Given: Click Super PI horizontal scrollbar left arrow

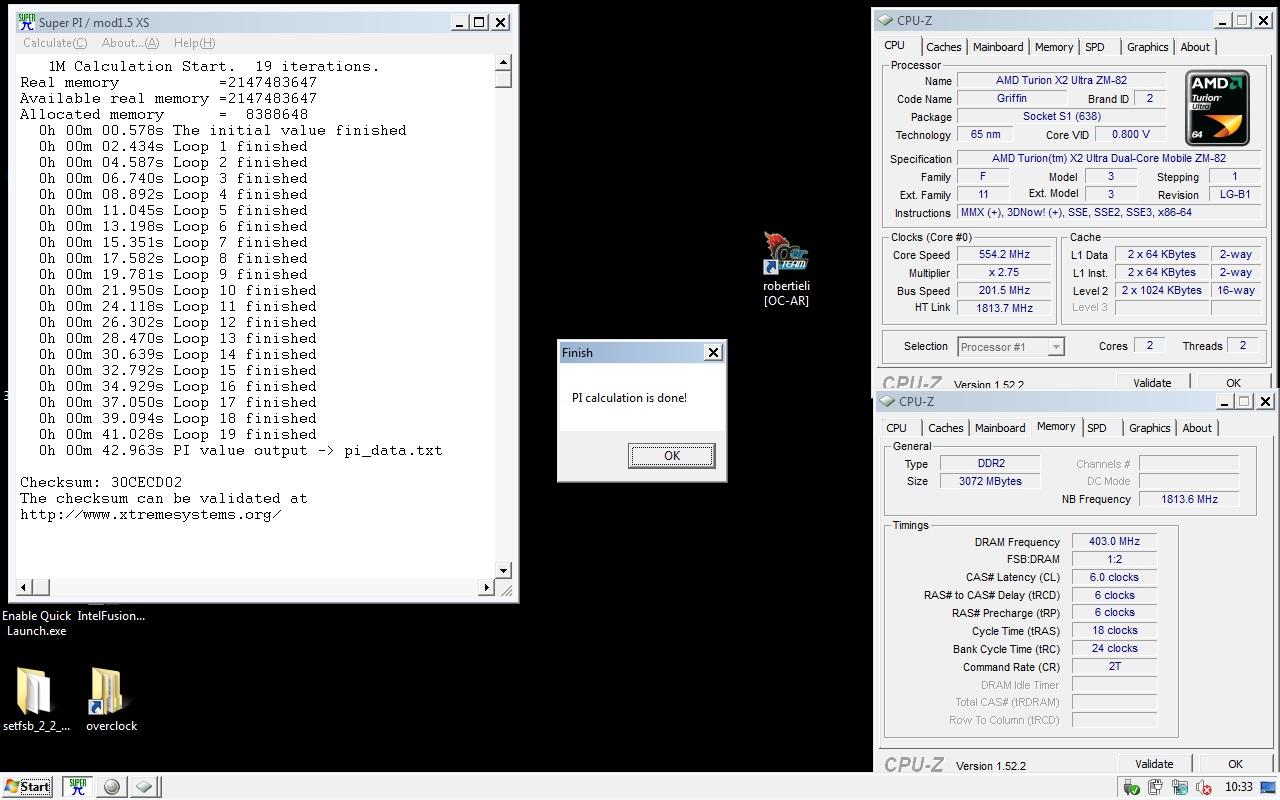Looking at the screenshot, I should point(25,587).
